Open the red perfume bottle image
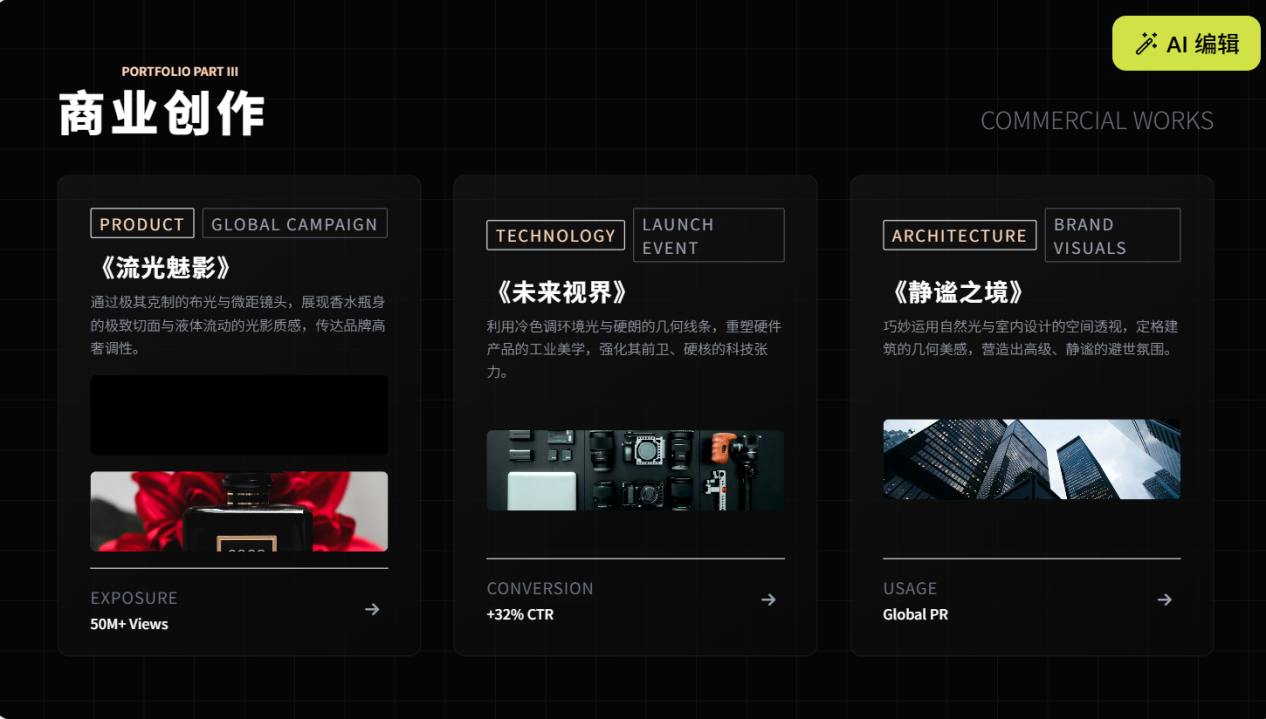Image resolution: width=1266 pixels, height=719 pixels. coord(239,511)
